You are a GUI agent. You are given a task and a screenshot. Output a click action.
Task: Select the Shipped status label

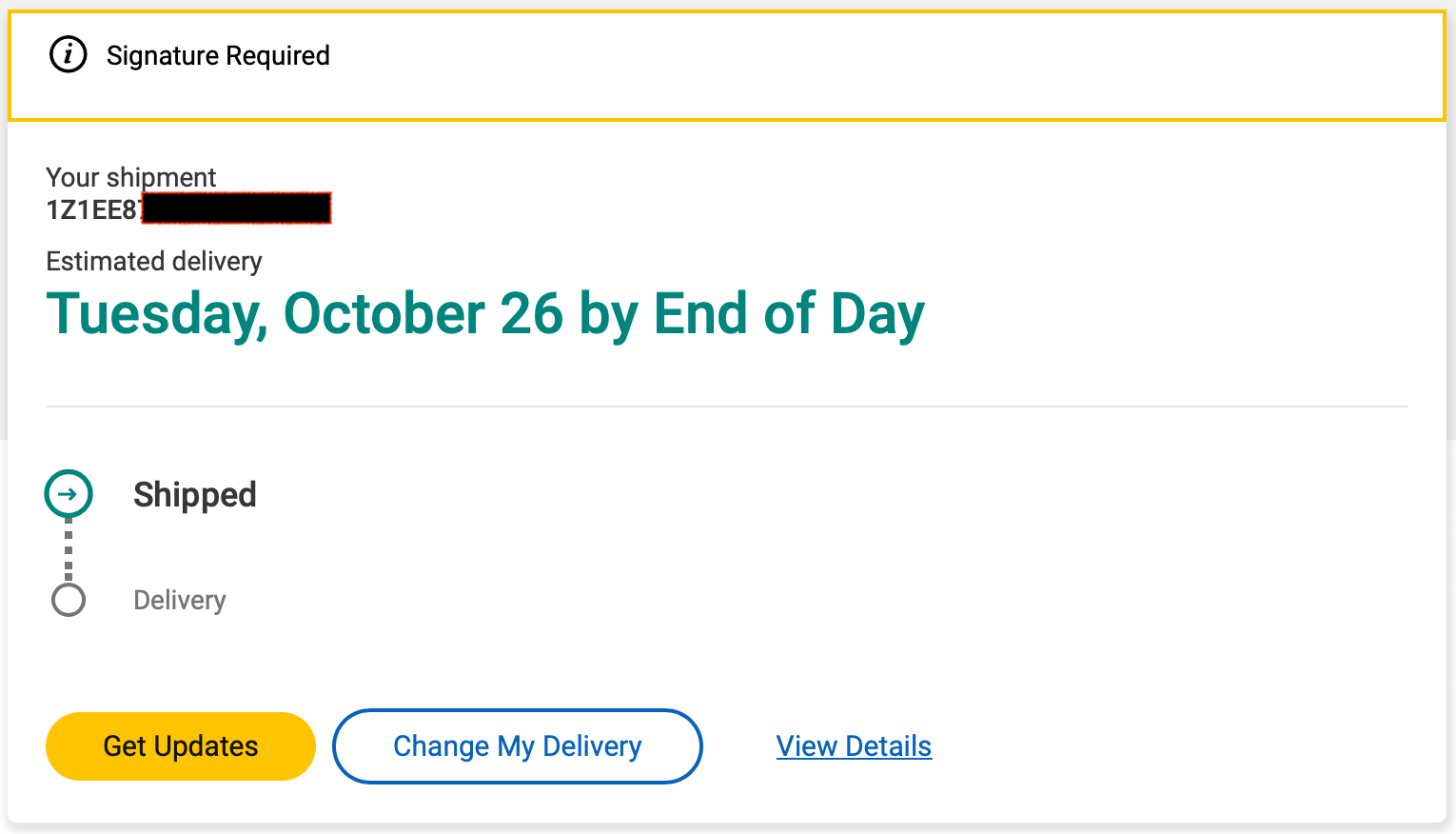[195, 495]
